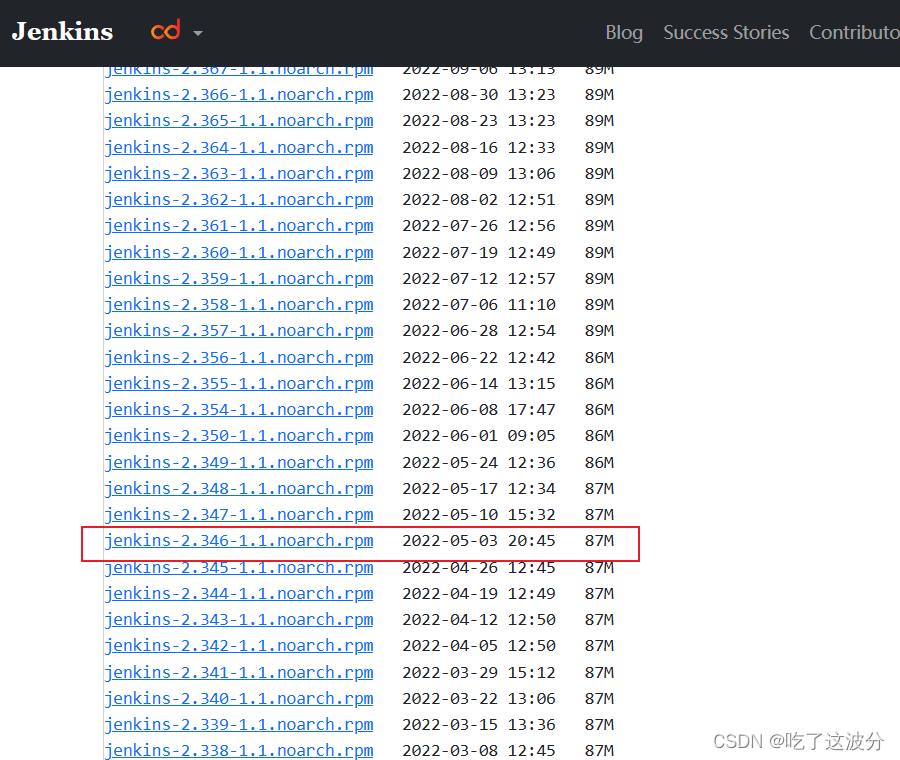
Task: Download jenkins-2.366-1.1.noarch.rpm
Action: point(239,95)
